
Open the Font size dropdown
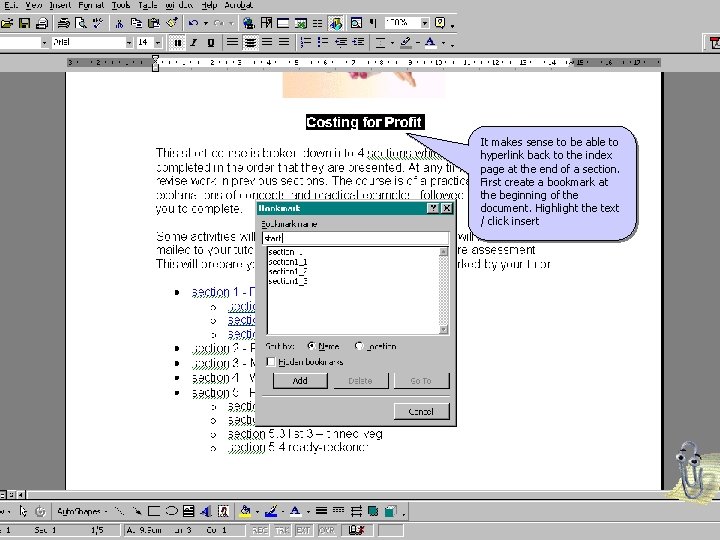(158, 43)
